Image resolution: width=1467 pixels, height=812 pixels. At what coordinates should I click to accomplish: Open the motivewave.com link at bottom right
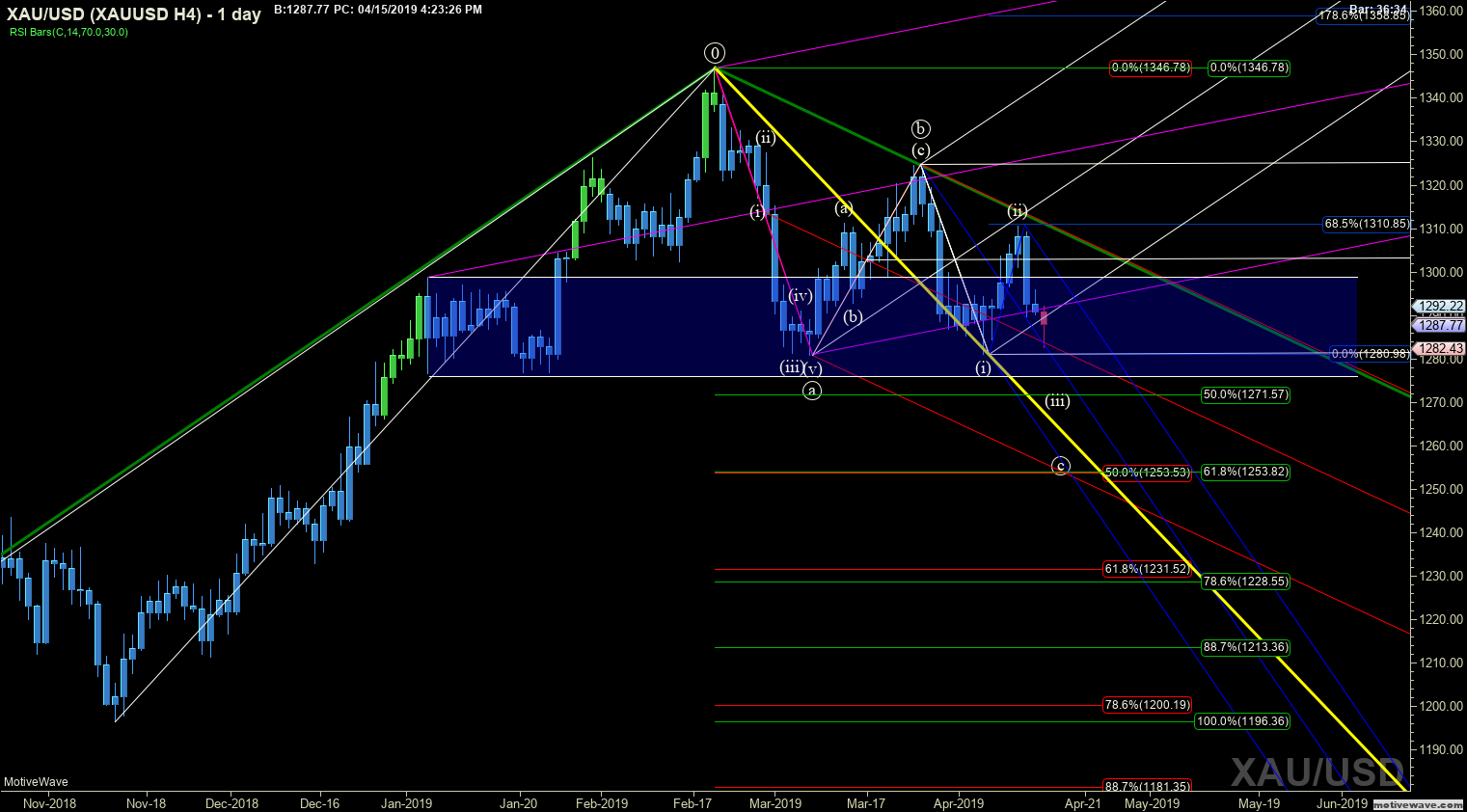click(x=1417, y=803)
